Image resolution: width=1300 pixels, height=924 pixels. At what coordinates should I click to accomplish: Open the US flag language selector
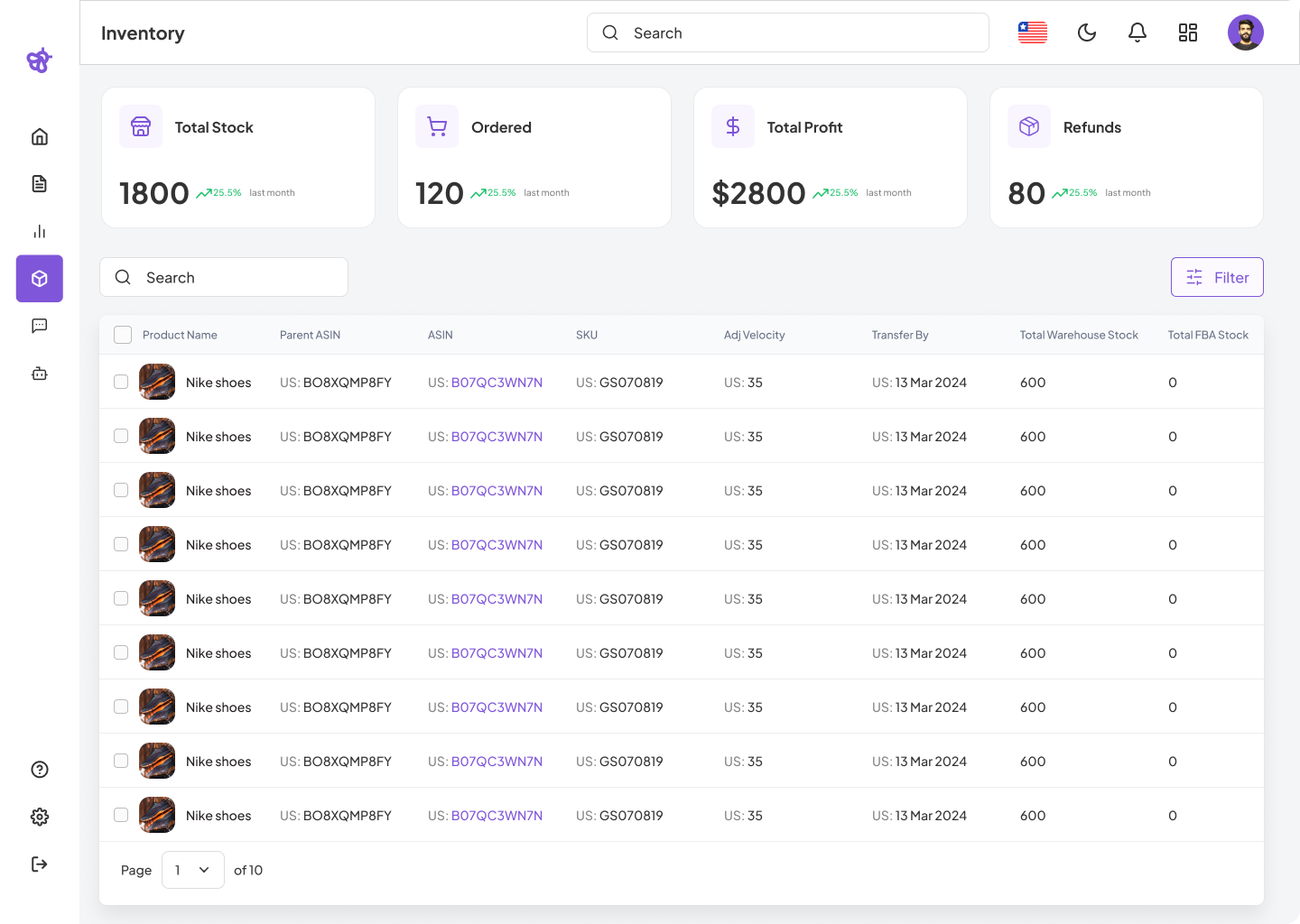pos(1033,33)
